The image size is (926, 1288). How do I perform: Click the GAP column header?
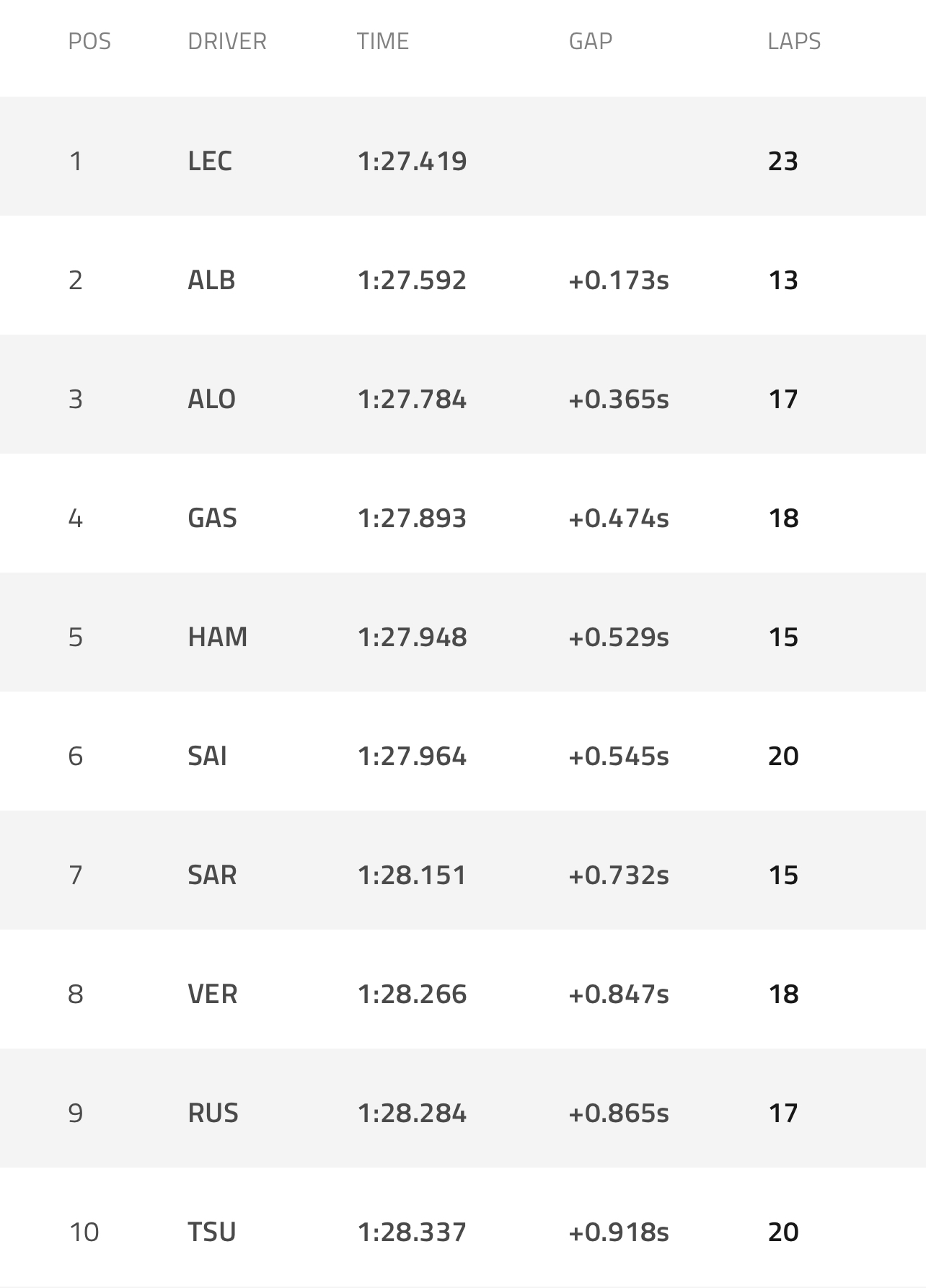coord(590,41)
